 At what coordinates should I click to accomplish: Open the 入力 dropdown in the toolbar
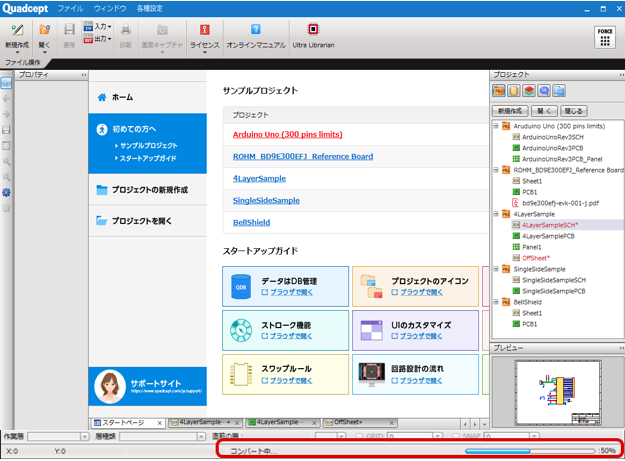pyautogui.click(x=97, y=27)
